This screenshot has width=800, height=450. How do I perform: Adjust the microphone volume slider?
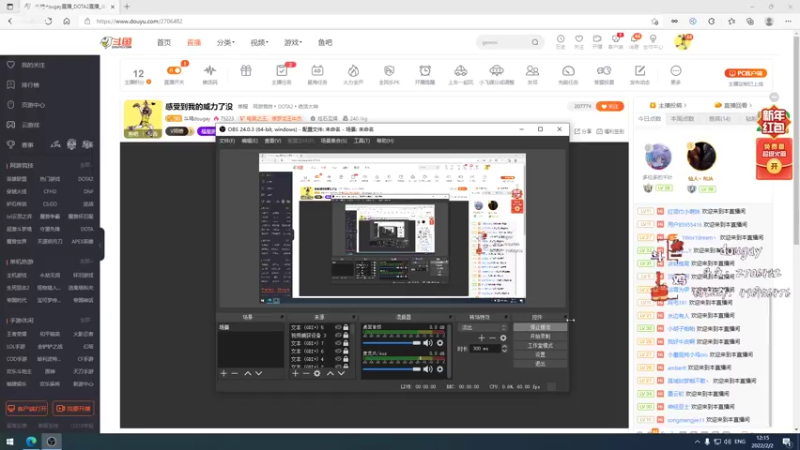click(392, 369)
